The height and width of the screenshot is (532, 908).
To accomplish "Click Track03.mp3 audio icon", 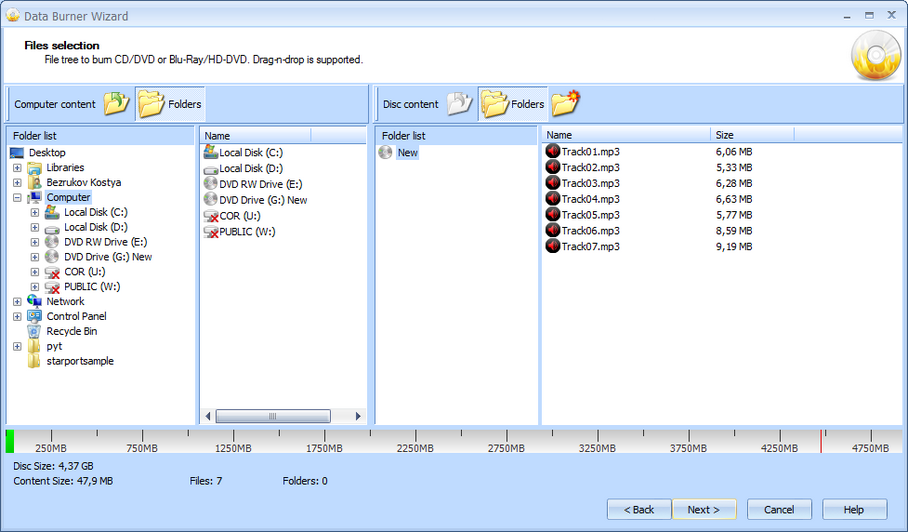I will point(553,183).
